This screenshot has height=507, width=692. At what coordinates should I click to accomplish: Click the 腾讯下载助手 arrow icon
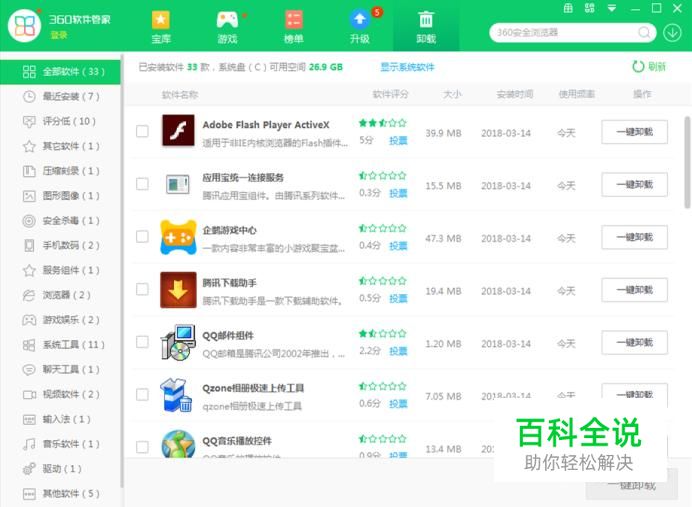point(178,290)
